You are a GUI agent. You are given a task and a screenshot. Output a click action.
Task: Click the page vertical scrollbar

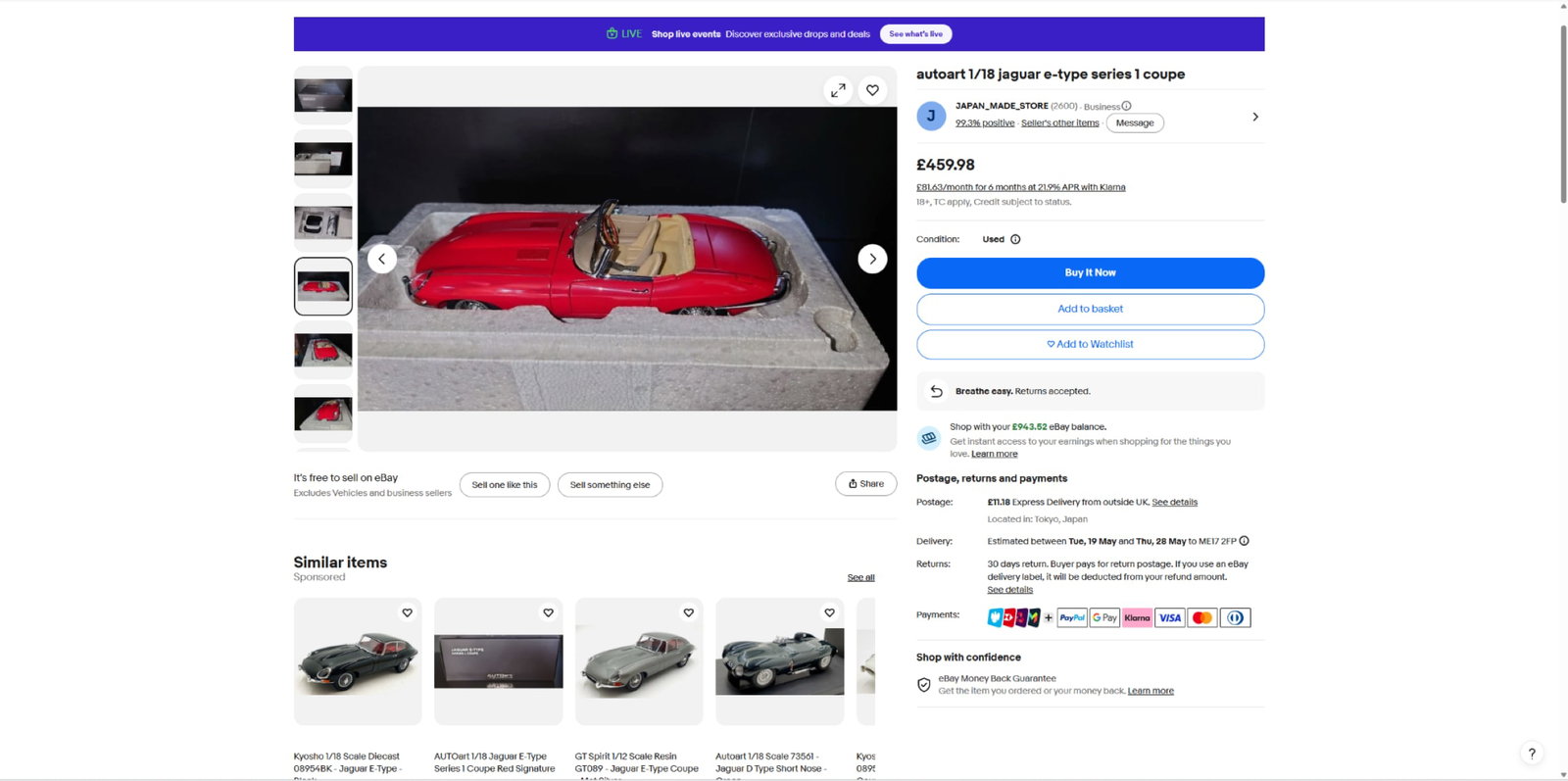coord(1563,113)
